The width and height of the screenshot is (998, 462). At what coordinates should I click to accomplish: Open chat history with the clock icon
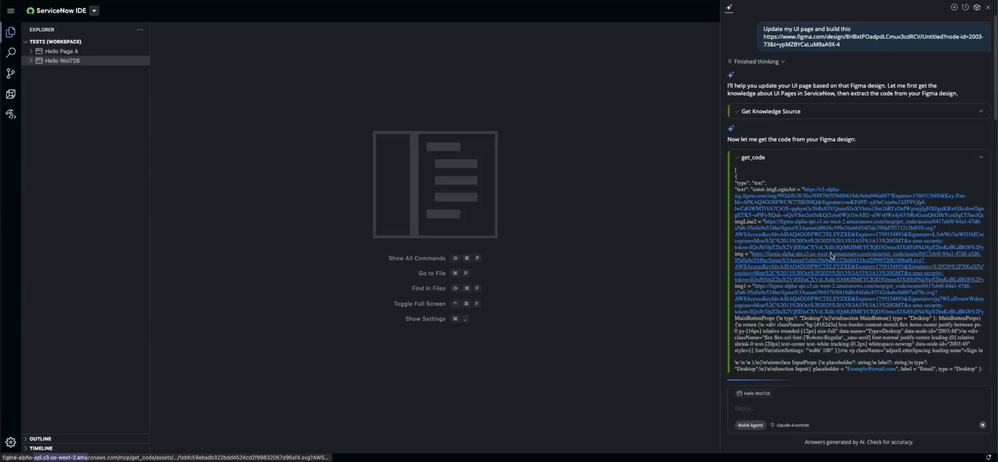pyautogui.click(x=966, y=8)
